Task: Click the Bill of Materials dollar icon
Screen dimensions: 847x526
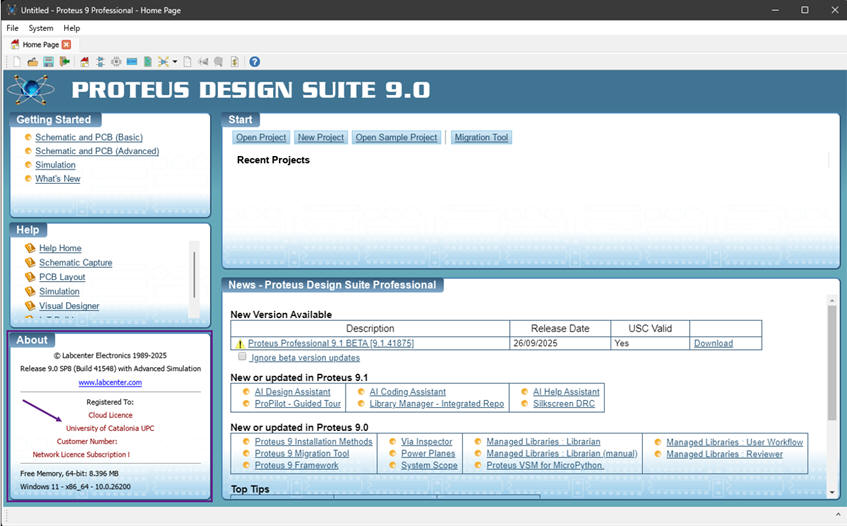Action: coord(235,62)
